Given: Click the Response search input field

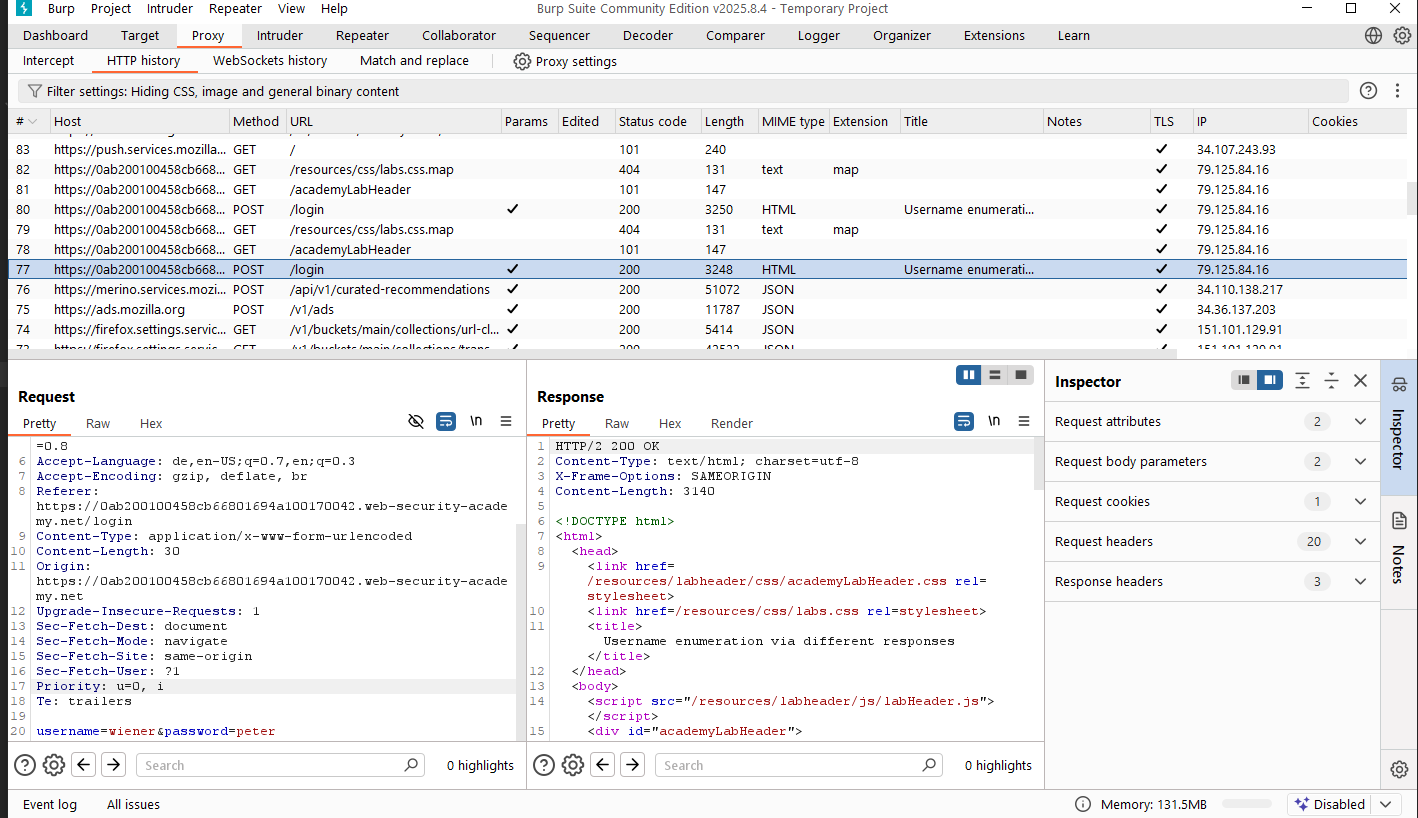Looking at the screenshot, I should click(x=790, y=765).
